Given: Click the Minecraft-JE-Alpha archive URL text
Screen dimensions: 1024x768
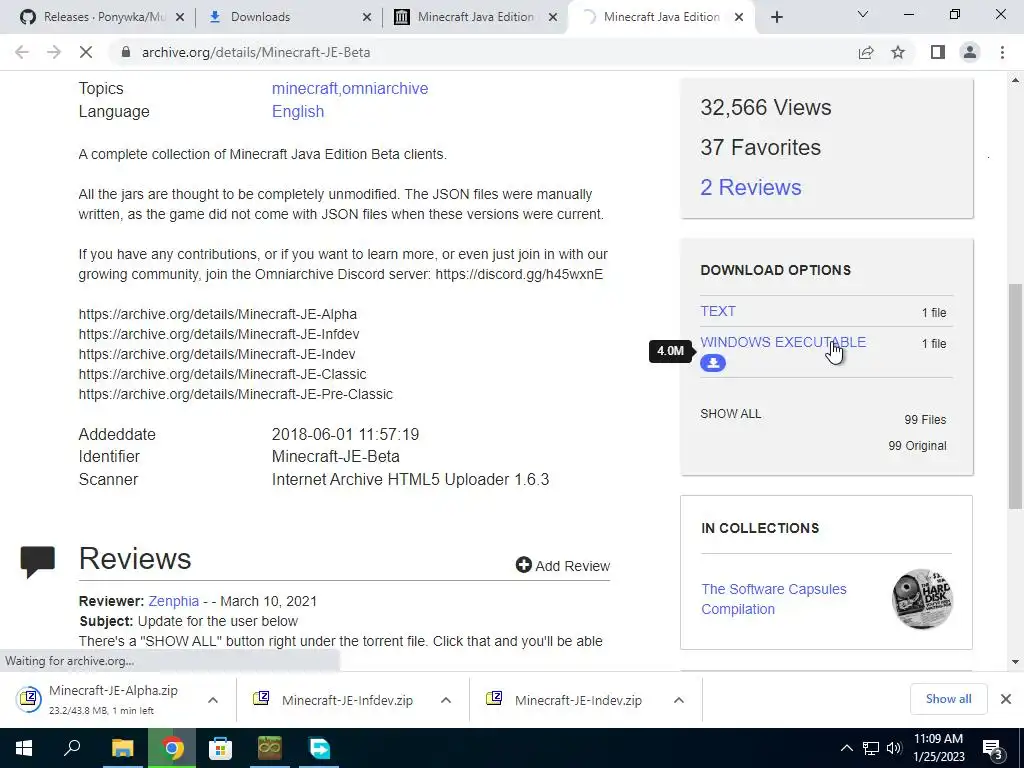Looking at the screenshot, I should (x=217, y=314).
